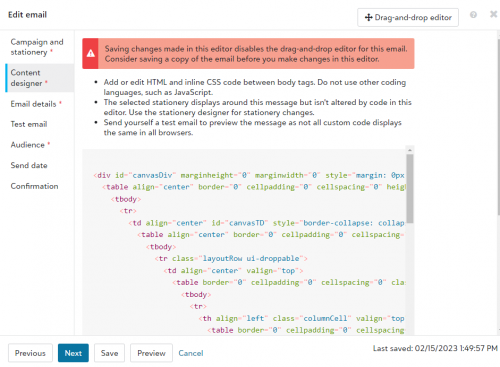The image size is (500, 367).
Task: Open the Send date step
Action: coord(29,165)
